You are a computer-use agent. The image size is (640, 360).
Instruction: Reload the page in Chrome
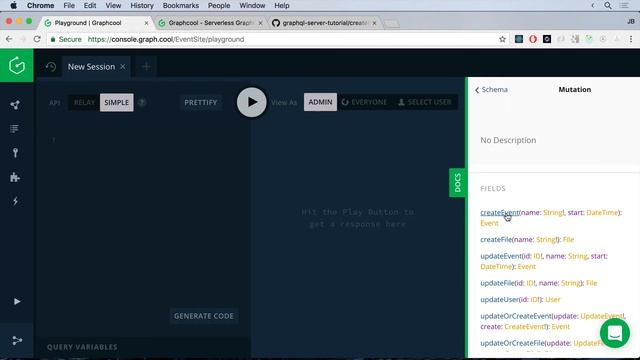click(37, 39)
